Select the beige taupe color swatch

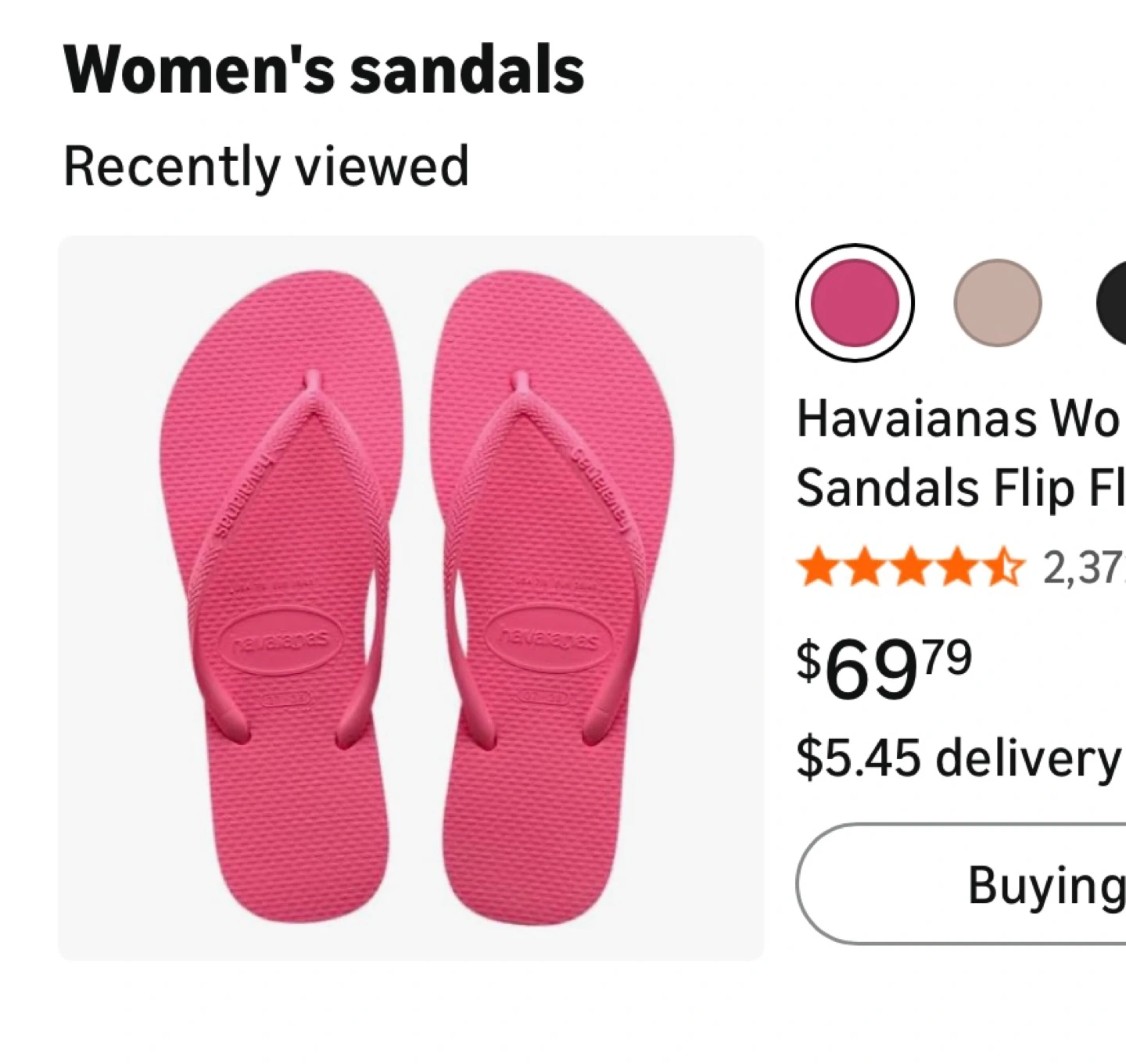(x=998, y=303)
